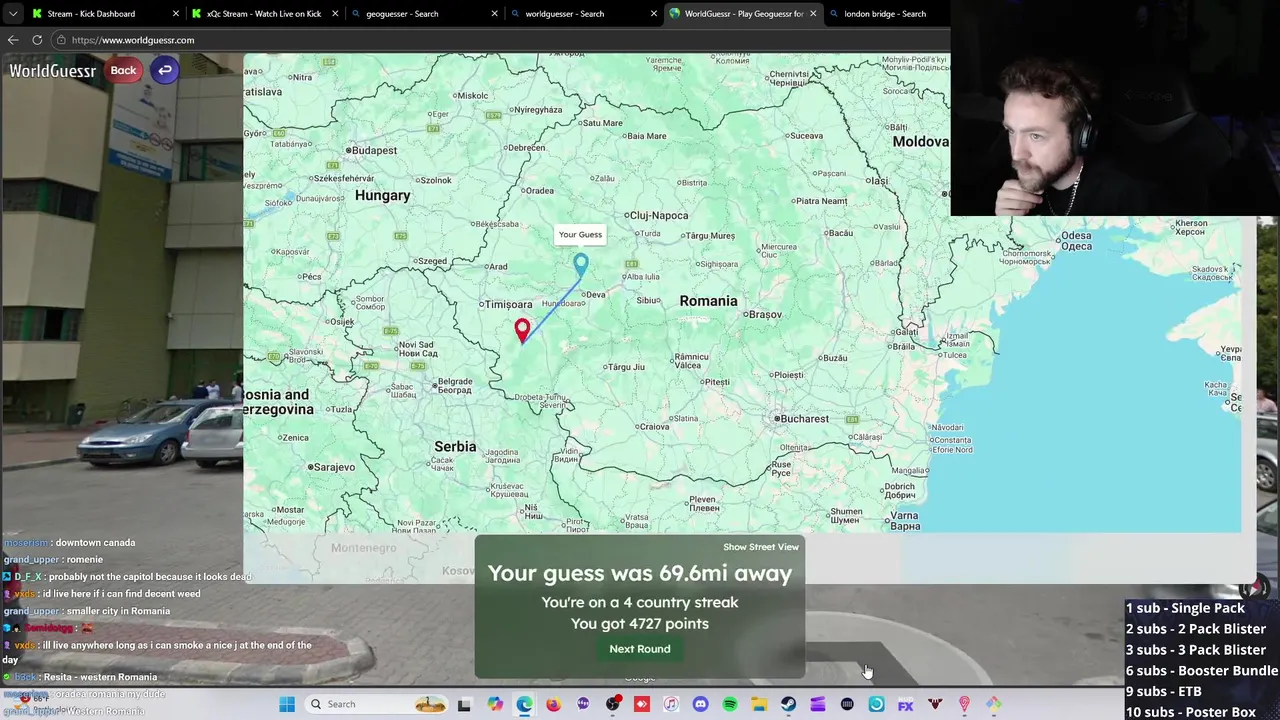
Task: Open the browser tab list dropdown
Action: tap(13, 14)
